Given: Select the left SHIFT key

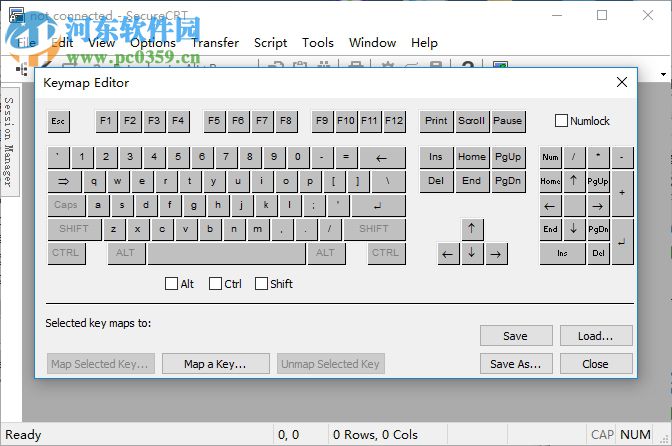Looking at the screenshot, I should (x=75, y=229).
